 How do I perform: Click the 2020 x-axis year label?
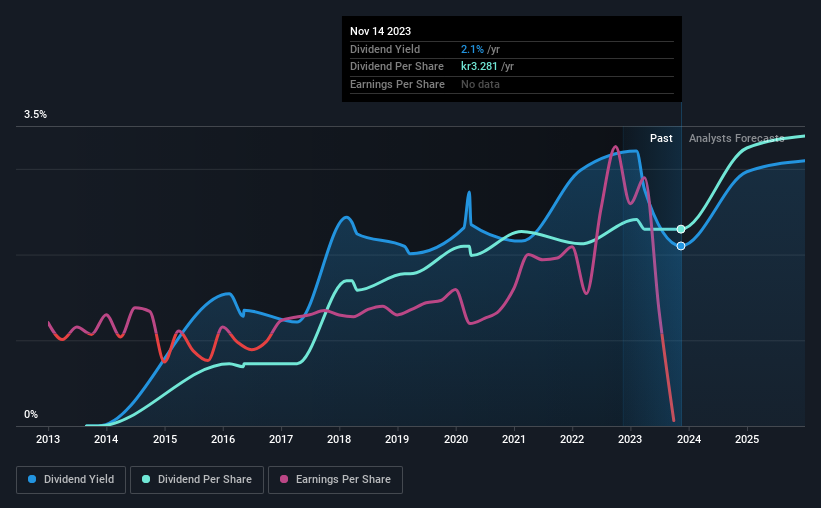pos(456,439)
